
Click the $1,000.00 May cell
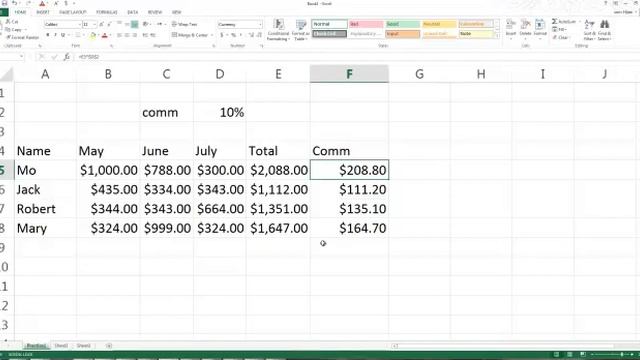click(x=108, y=170)
